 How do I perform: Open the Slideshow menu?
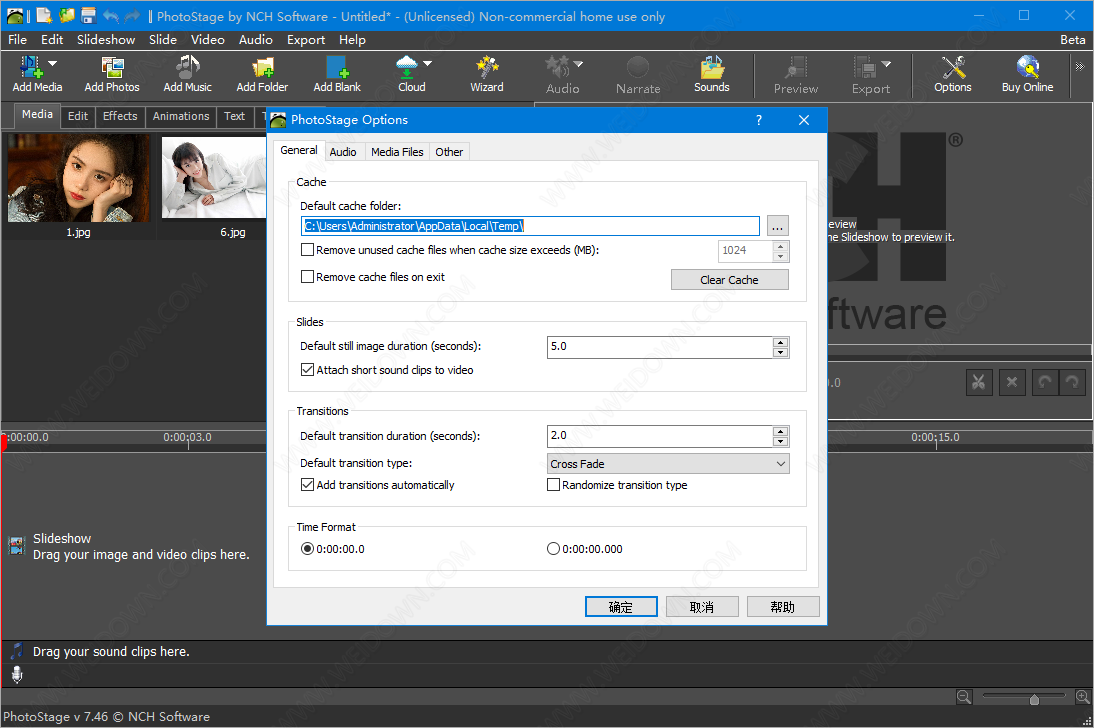click(106, 40)
